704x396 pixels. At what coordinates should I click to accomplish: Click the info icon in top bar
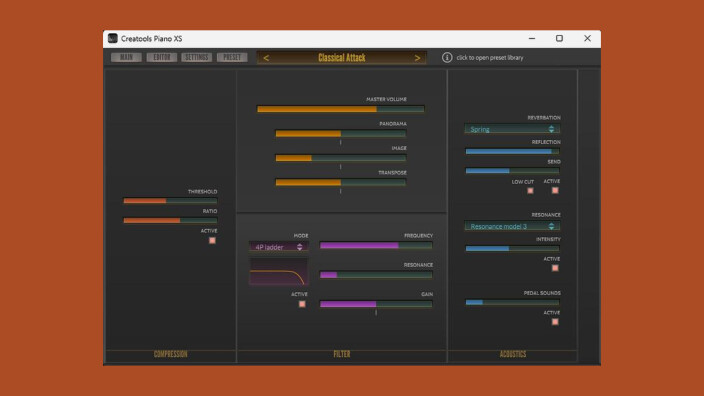(447, 57)
